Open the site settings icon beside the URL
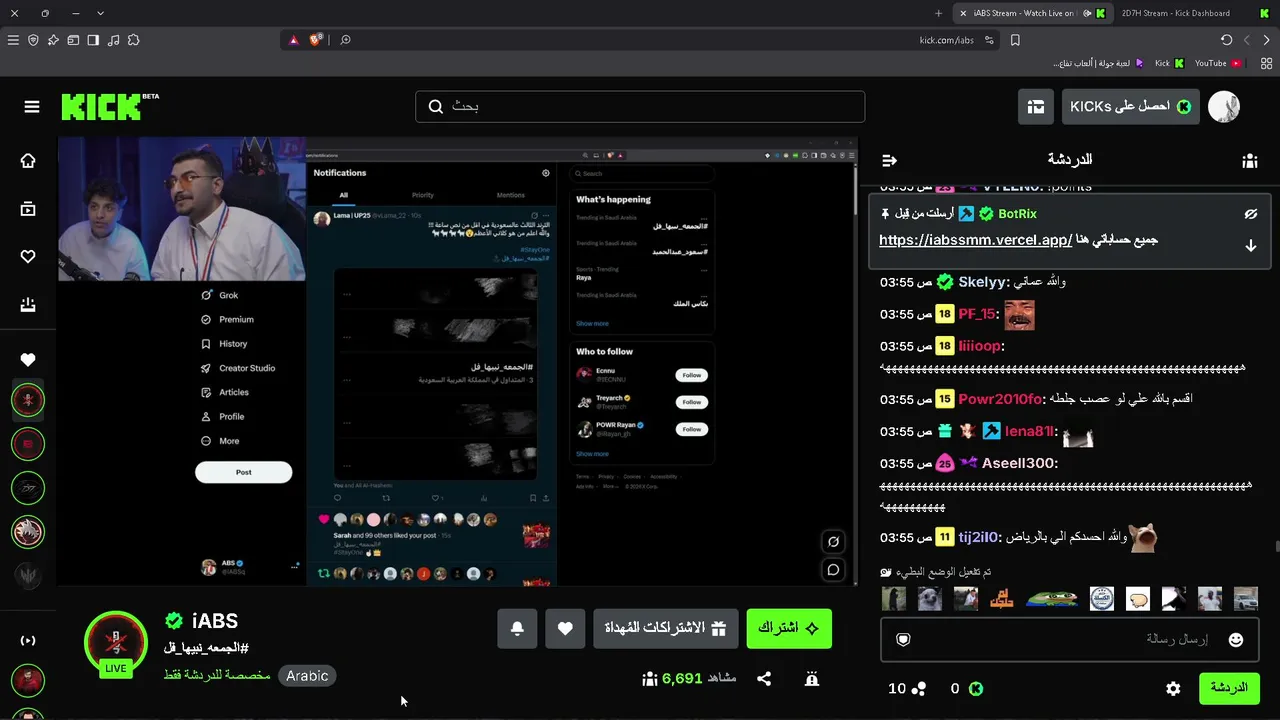Image resolution: width=1280 pixels, height=720 pixels. click(x=989, y=40)
